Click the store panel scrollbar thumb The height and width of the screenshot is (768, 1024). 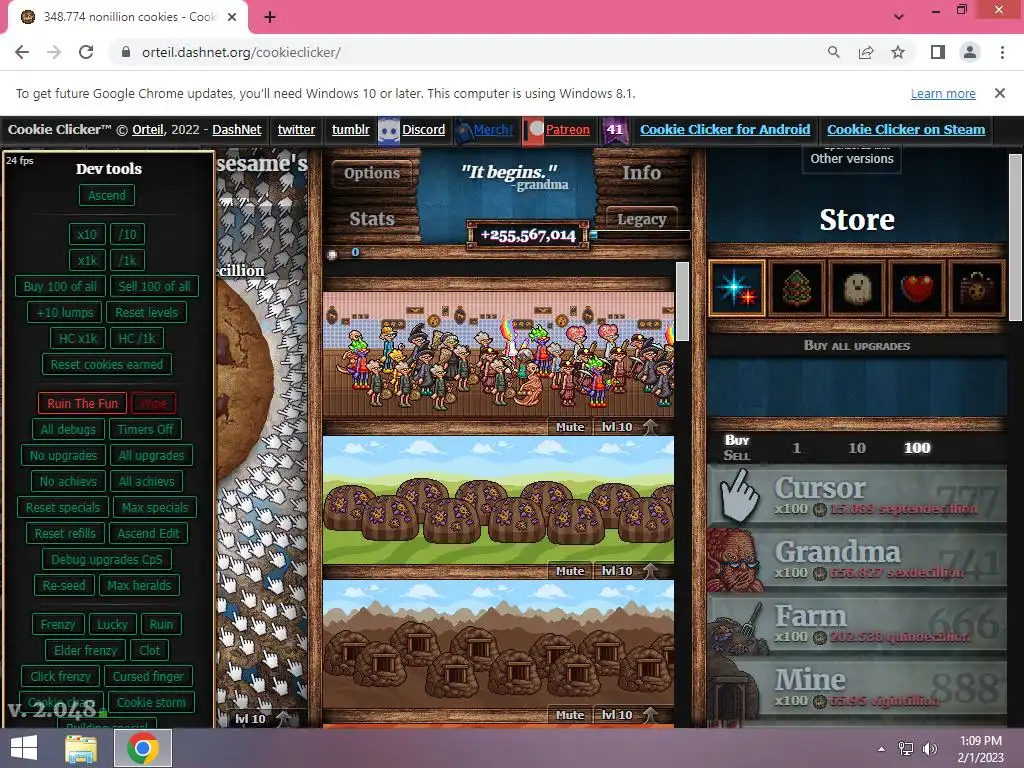pos(1014,238)
